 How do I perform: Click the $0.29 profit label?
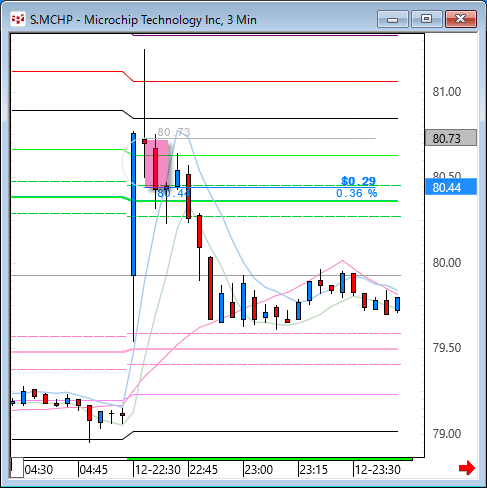point(359,181)
